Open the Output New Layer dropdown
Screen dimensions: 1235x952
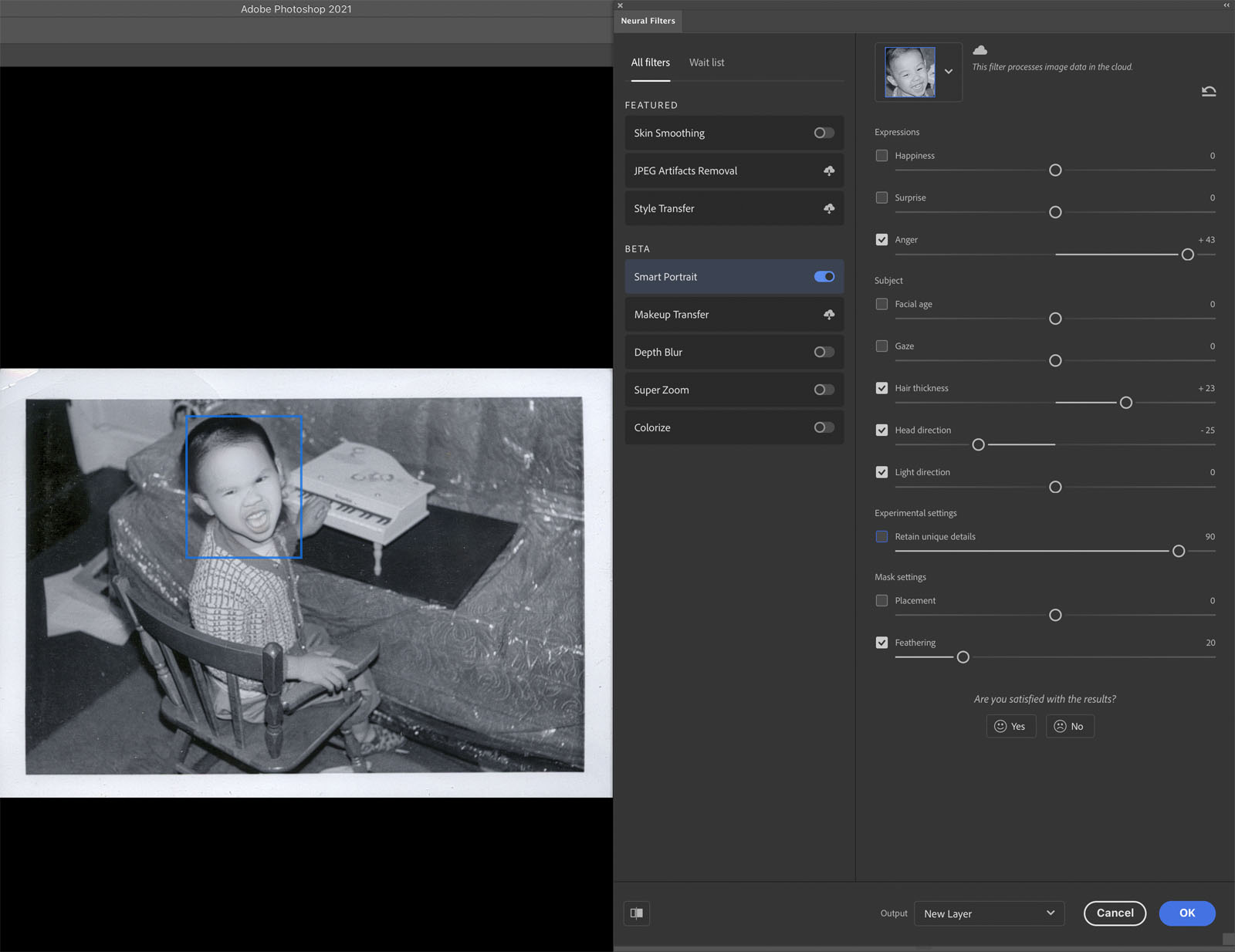[989, 913]
